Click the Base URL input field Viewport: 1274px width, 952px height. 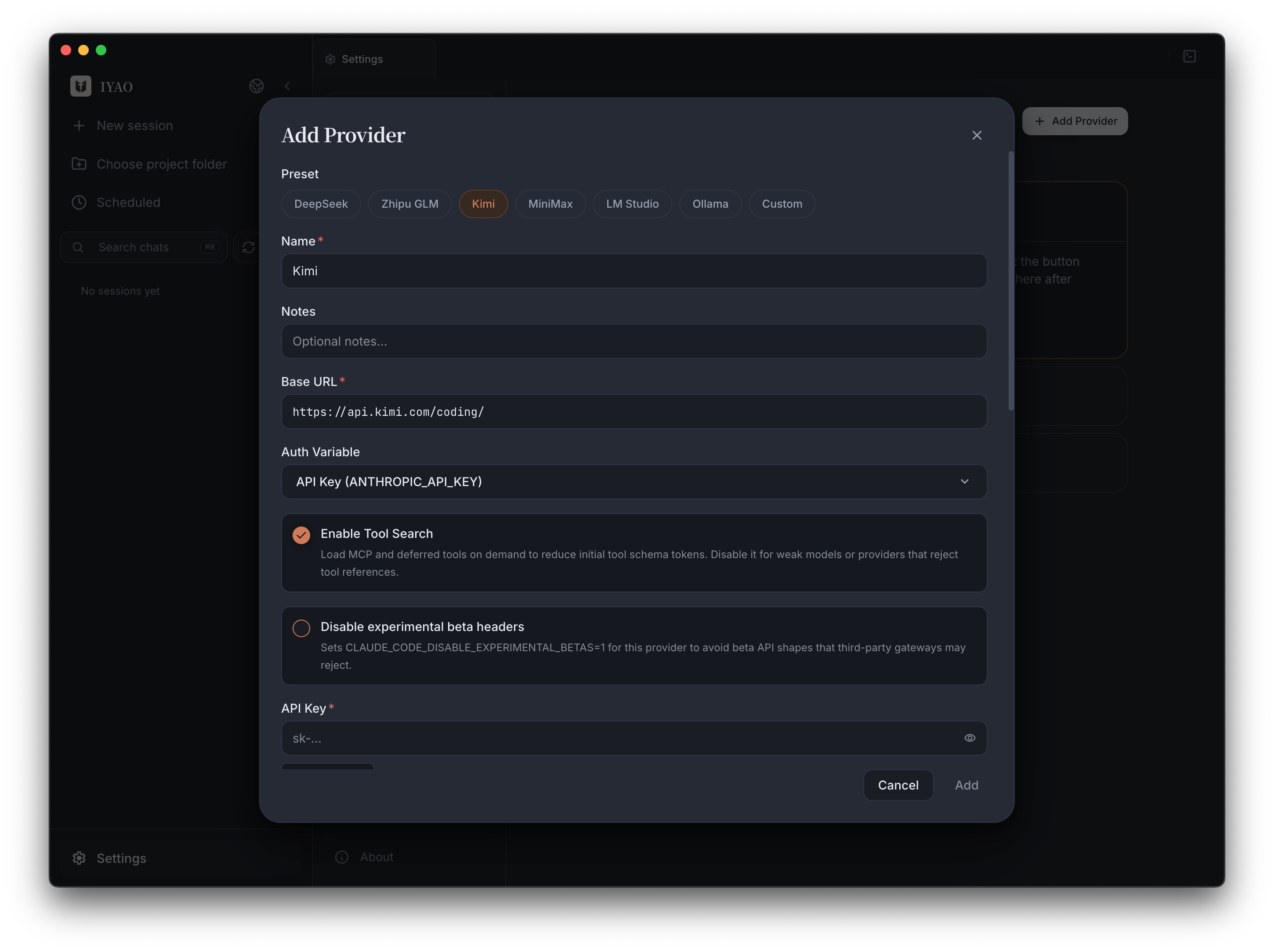[x=633, y=411]
